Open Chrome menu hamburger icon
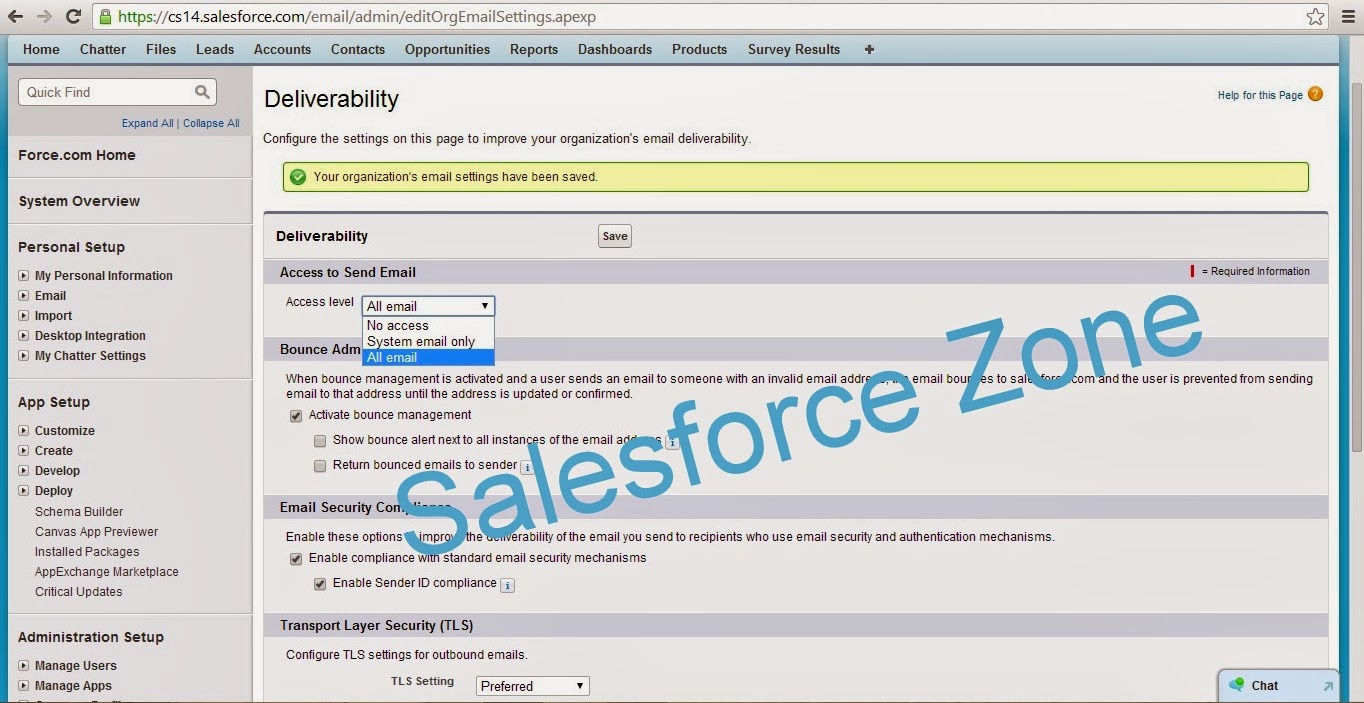 [1346, 16]
